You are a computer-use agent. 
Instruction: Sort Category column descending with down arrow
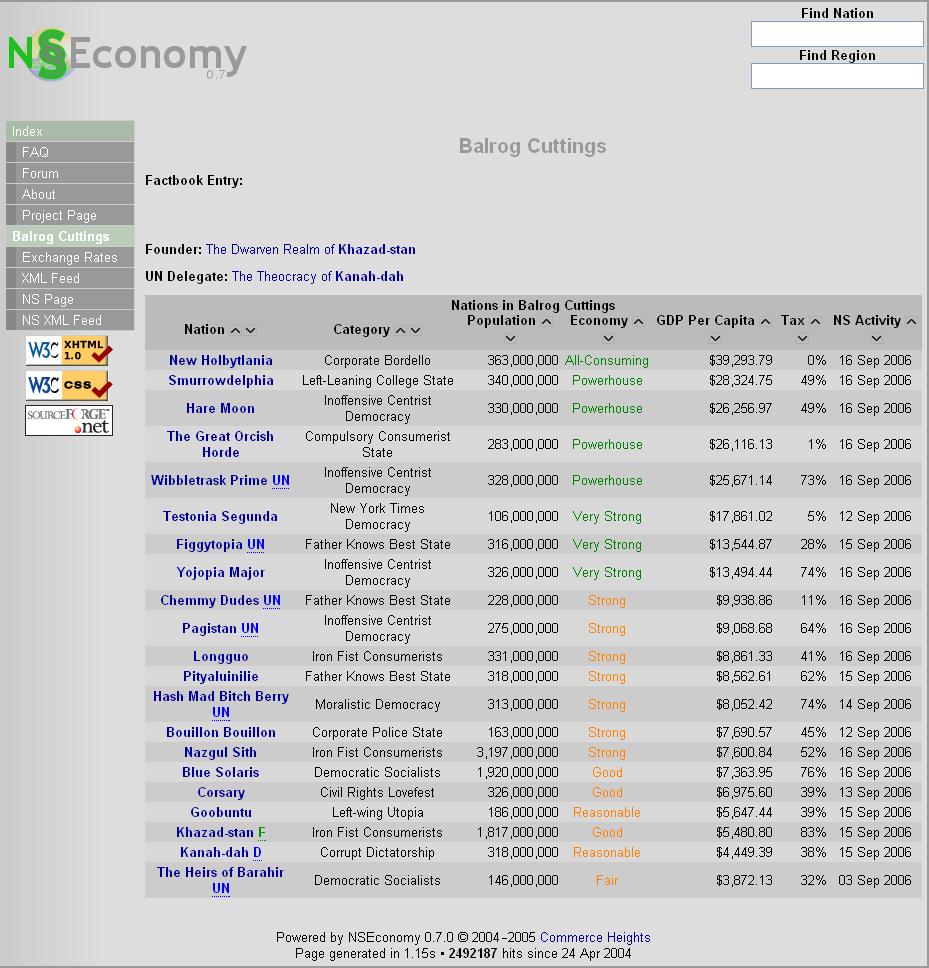click(416, 330)
